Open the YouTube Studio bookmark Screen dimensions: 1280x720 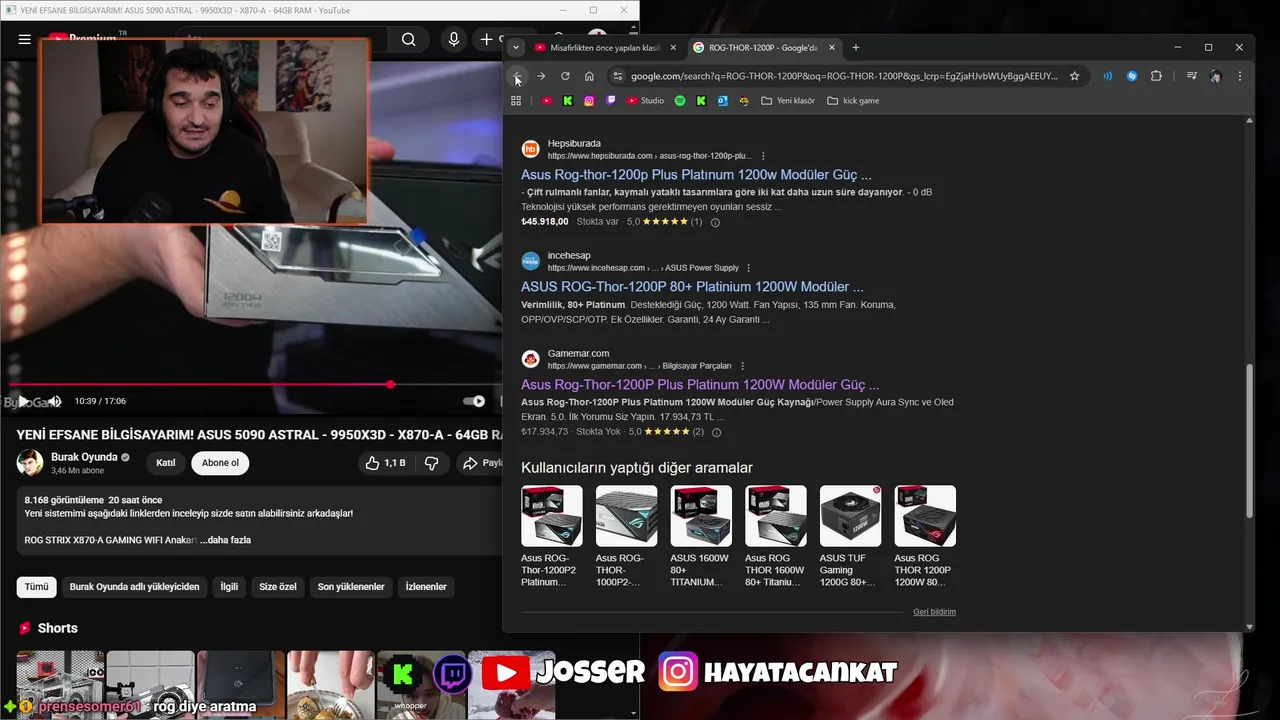pyautogui.click(x=646, y=100)
